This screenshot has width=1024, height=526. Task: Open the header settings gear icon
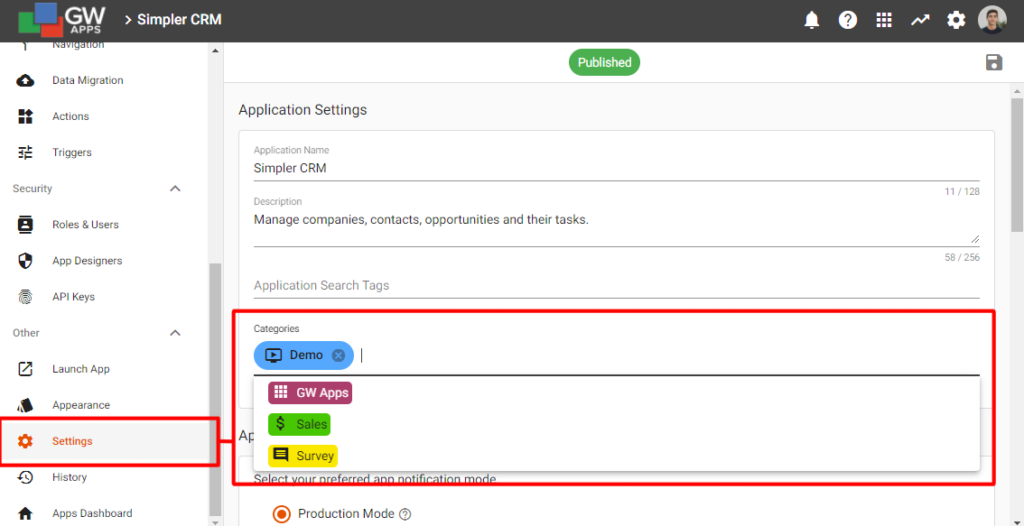956,20
